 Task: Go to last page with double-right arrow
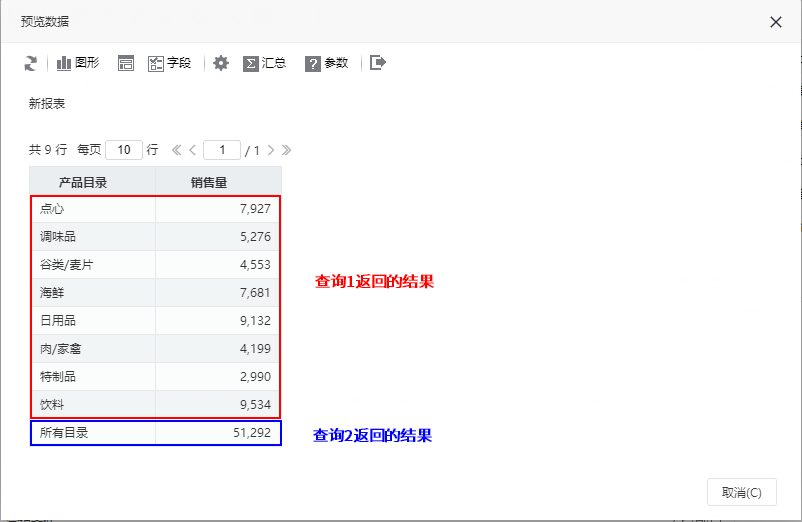coord(286,150)
